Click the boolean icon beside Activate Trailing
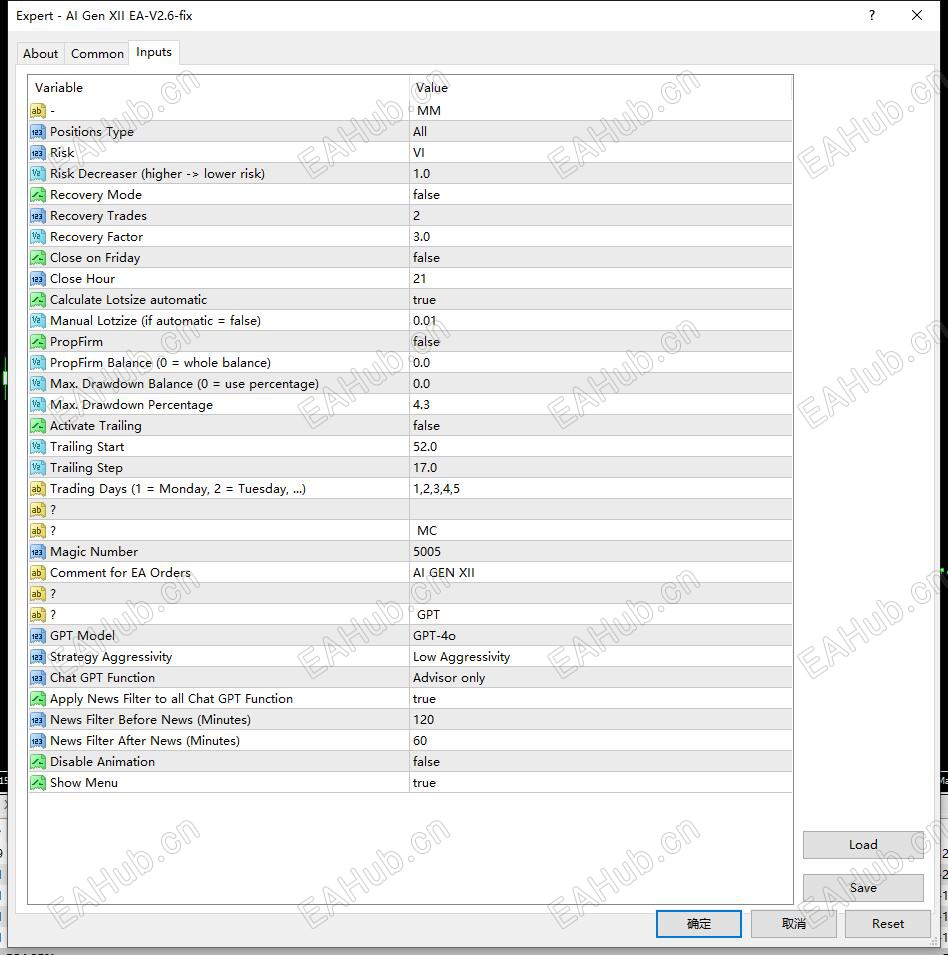This screenshot has width=948, height=955. point(38,426)
